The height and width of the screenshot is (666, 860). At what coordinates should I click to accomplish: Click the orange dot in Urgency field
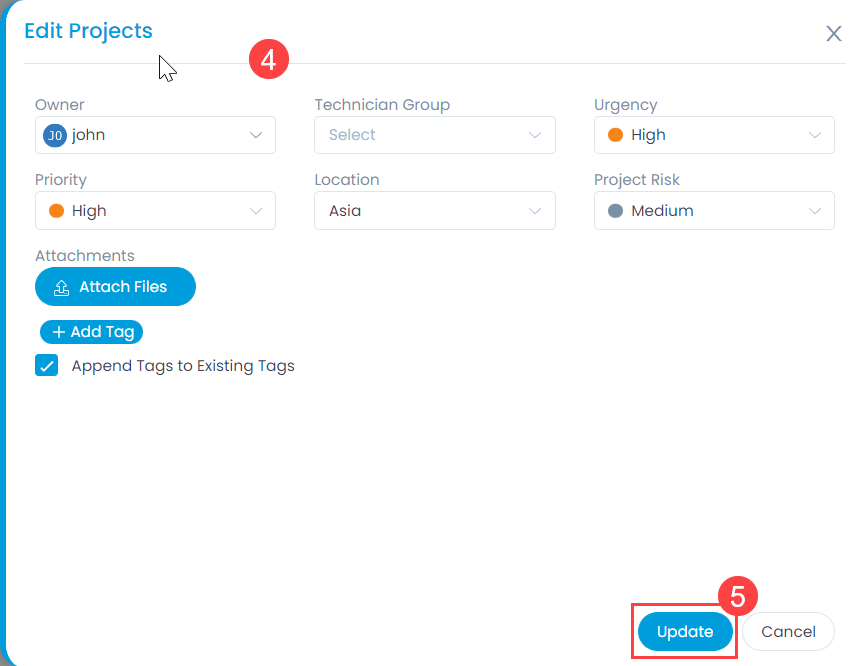pyautogui.click(x=616, y=135)
